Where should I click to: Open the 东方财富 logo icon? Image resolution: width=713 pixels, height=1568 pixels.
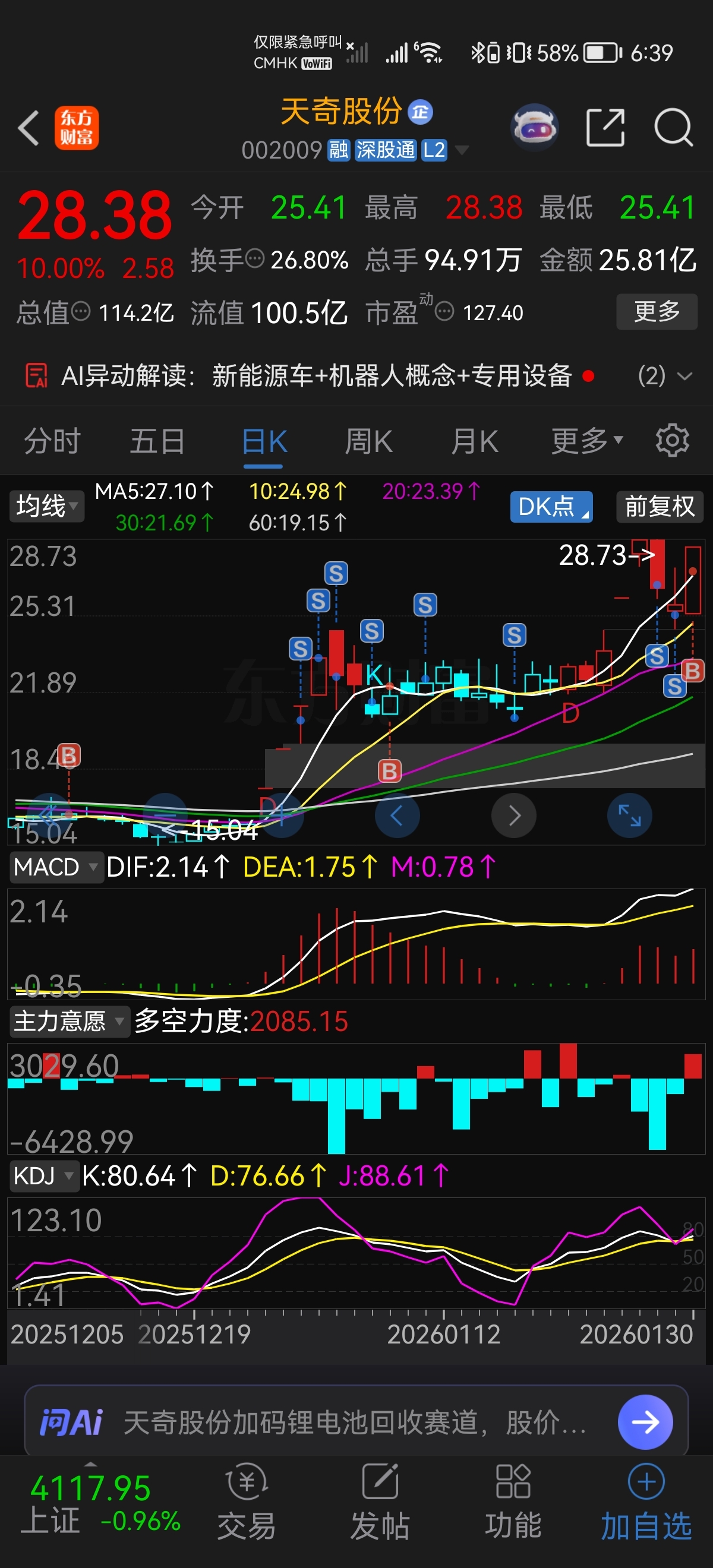click(77, 128)
